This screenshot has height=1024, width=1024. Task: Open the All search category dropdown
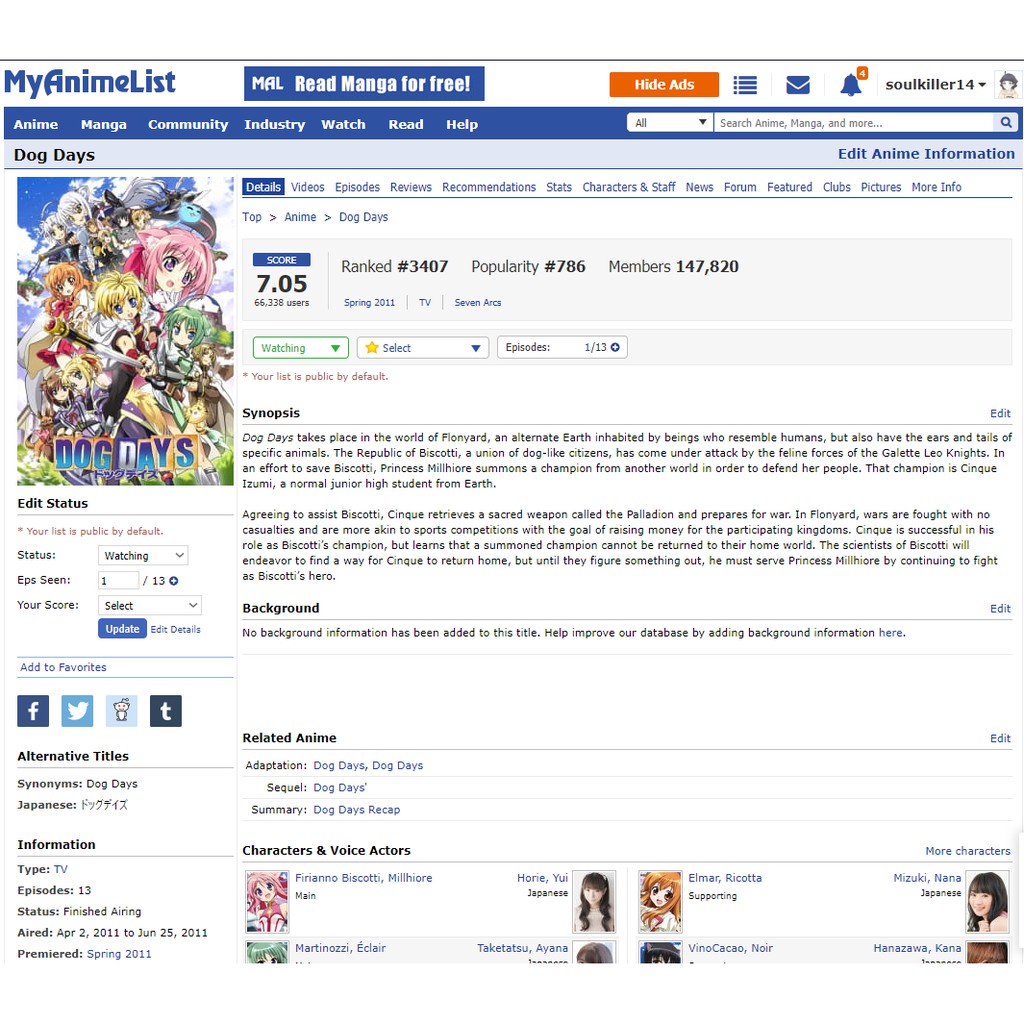tap(669, 123)
